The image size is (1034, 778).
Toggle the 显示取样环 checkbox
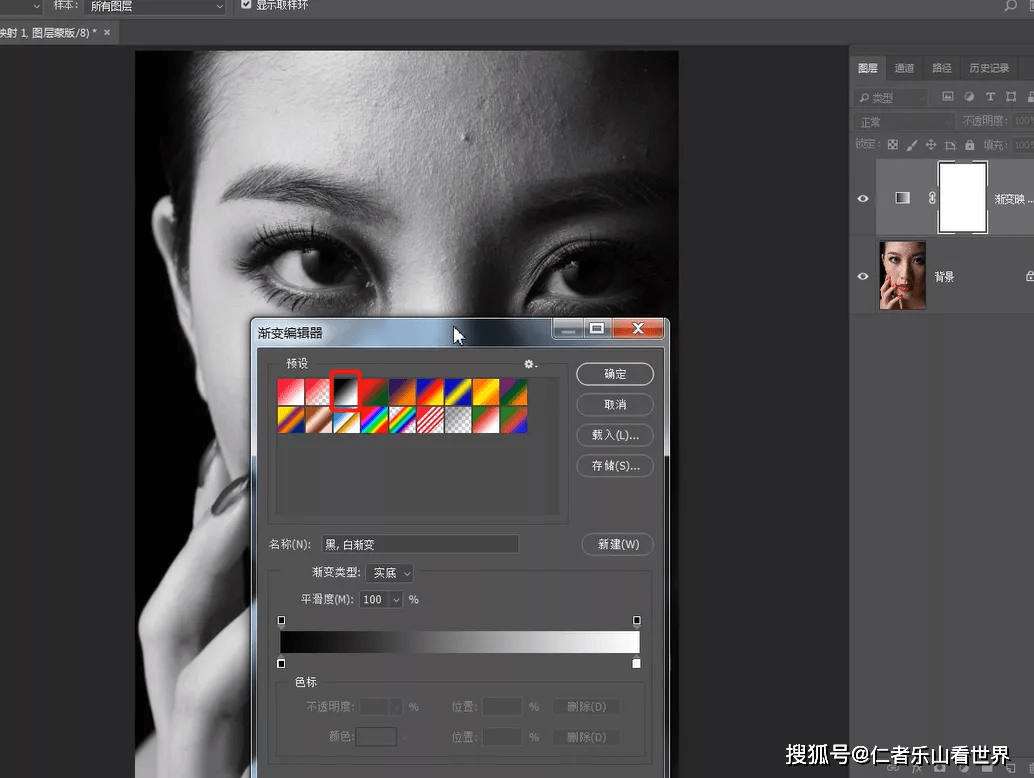pyautogui.click(x=246, y=5)
